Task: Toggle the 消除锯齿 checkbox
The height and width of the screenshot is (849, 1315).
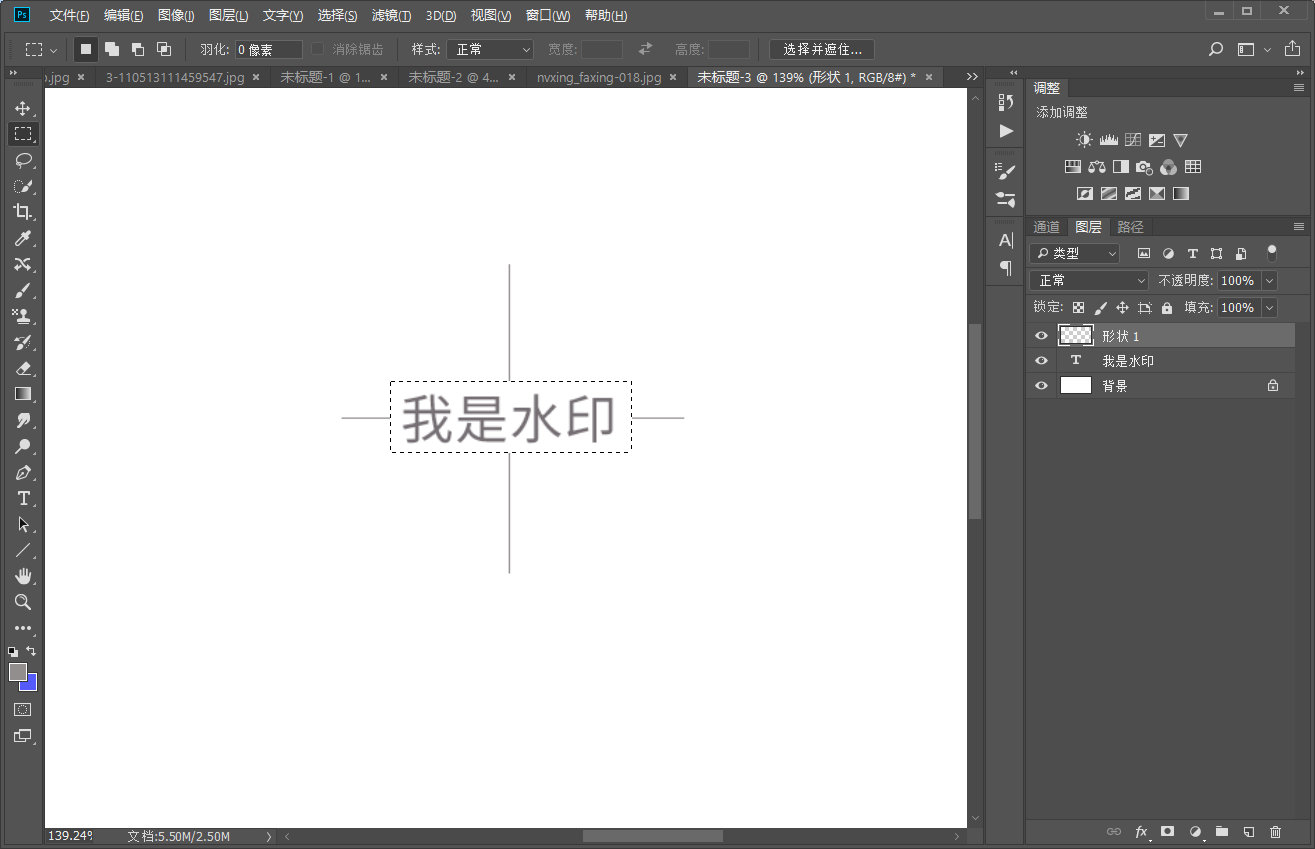Action: 317,49
